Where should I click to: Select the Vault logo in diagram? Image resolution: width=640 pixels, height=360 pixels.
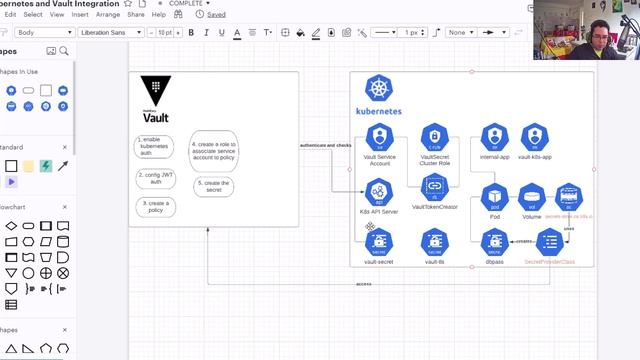pyautogui.click(x=156, y=99)
